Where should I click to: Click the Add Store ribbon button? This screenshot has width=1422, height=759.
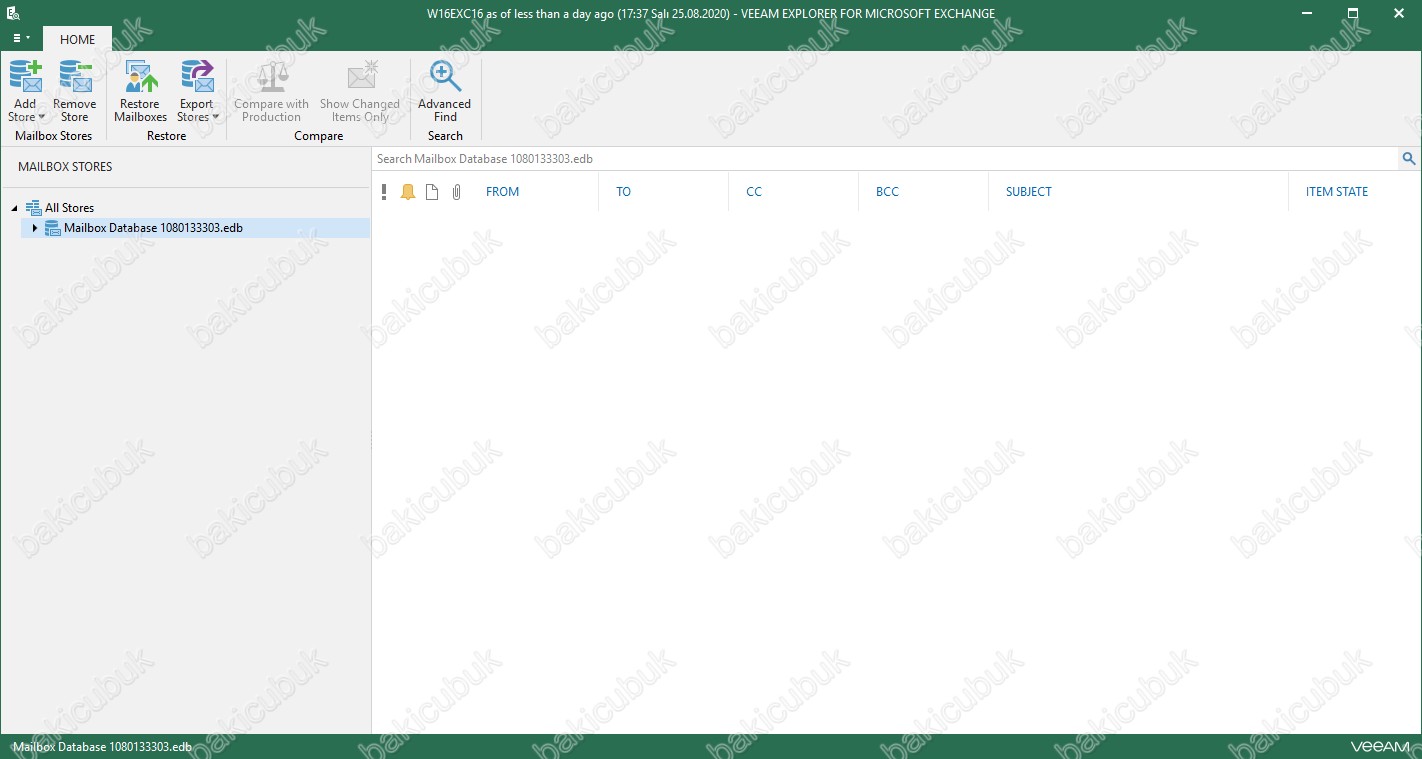(25, 91)
